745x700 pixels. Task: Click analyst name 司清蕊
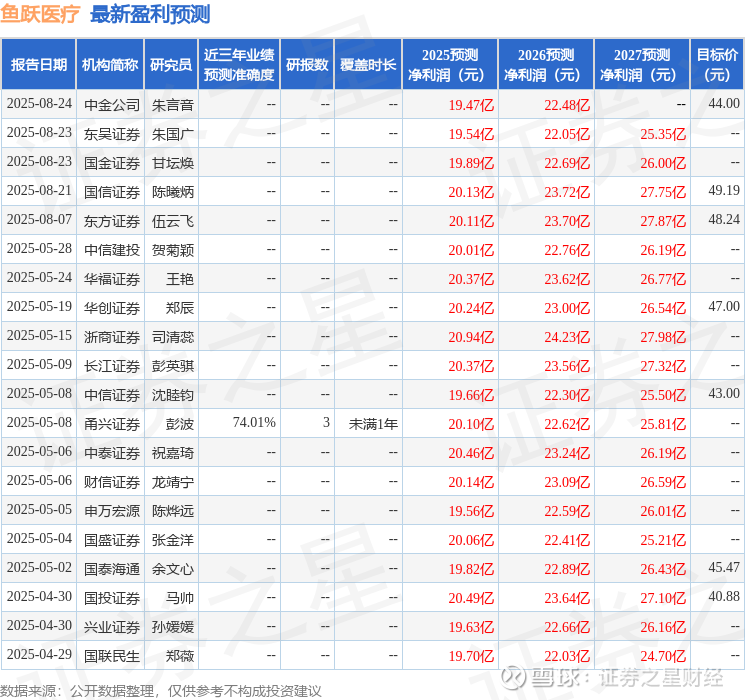(172, 337)
